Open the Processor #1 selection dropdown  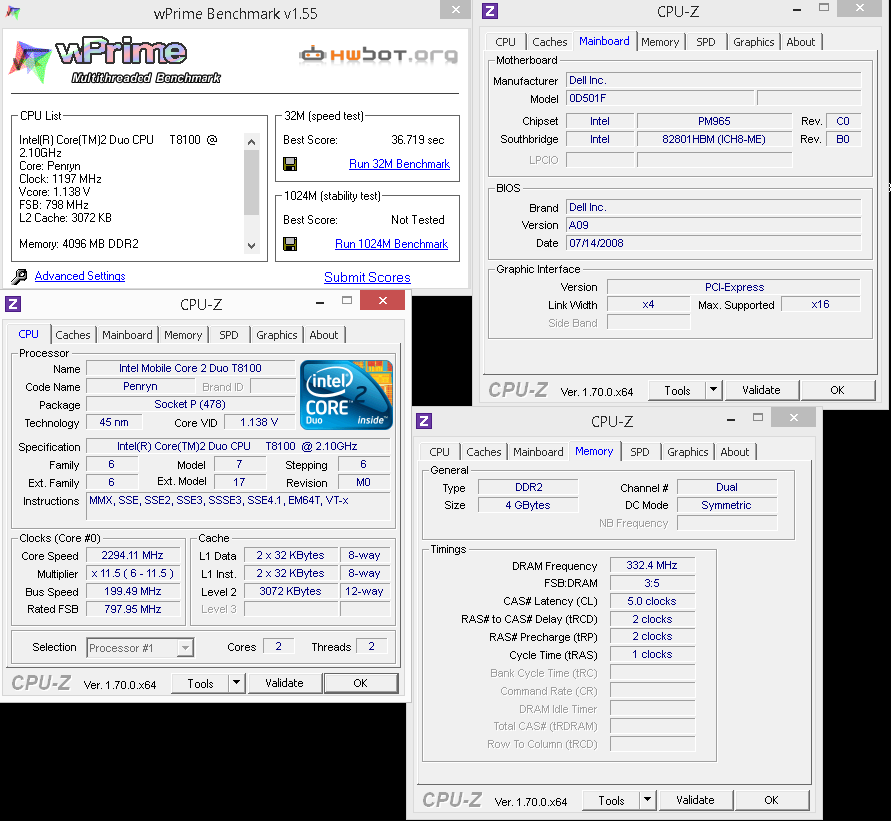(140, 648)
